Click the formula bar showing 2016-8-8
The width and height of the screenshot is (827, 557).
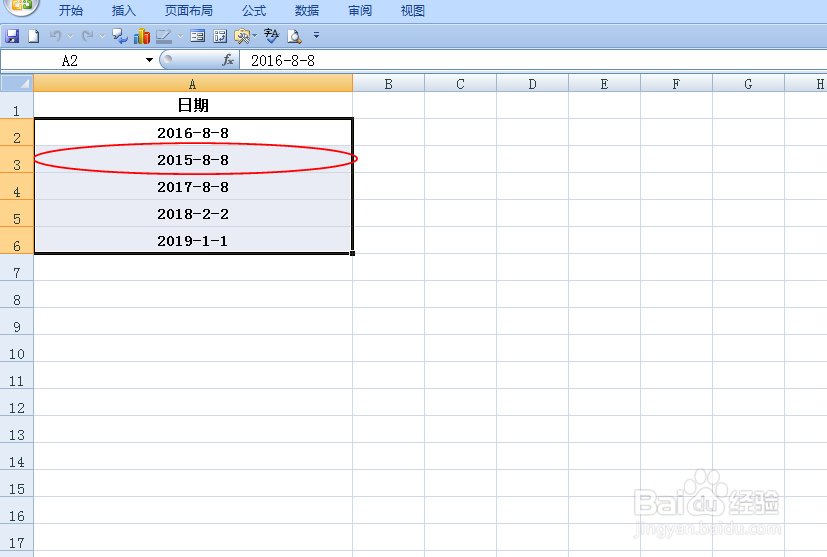[x=533, y=60]
